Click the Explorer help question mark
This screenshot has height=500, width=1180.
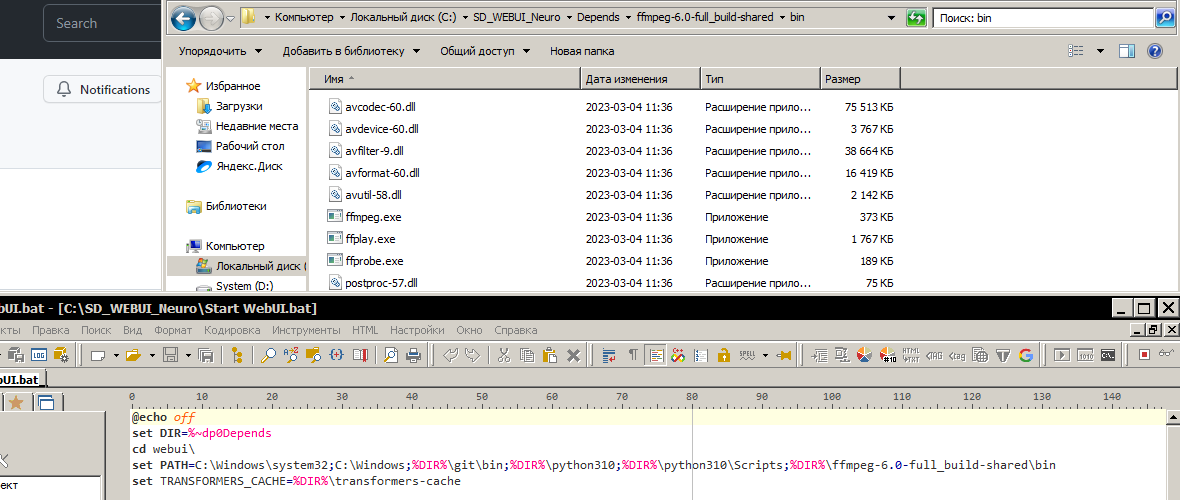[x=1154, y=51]
